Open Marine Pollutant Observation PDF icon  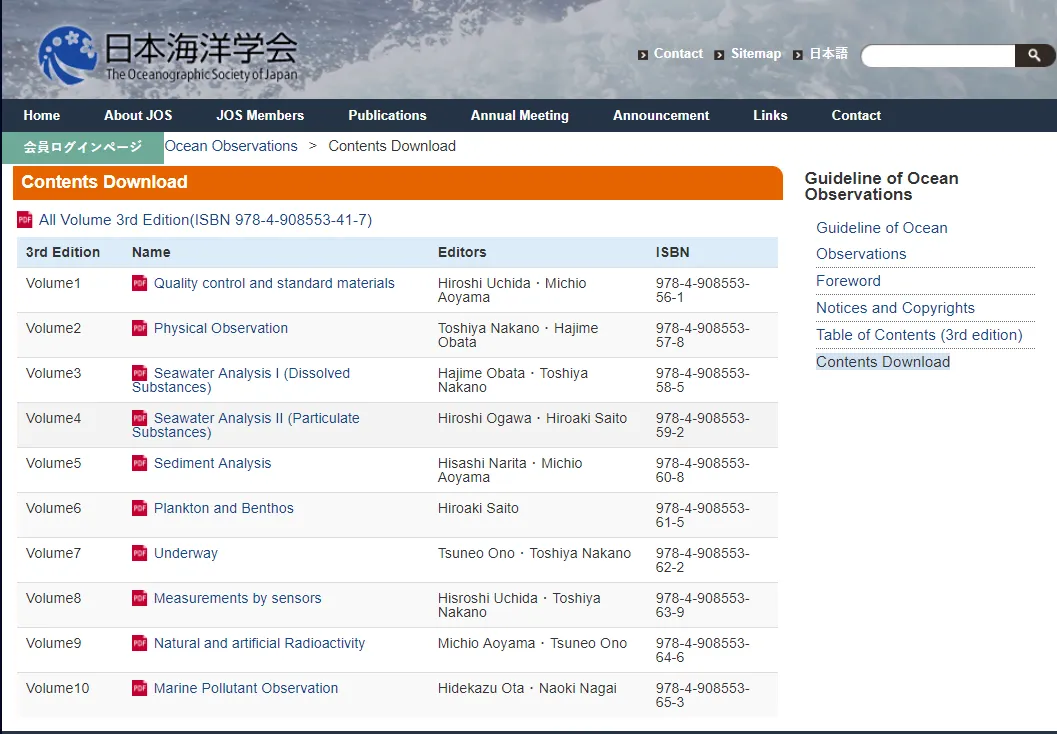click(x=139, y=689)
